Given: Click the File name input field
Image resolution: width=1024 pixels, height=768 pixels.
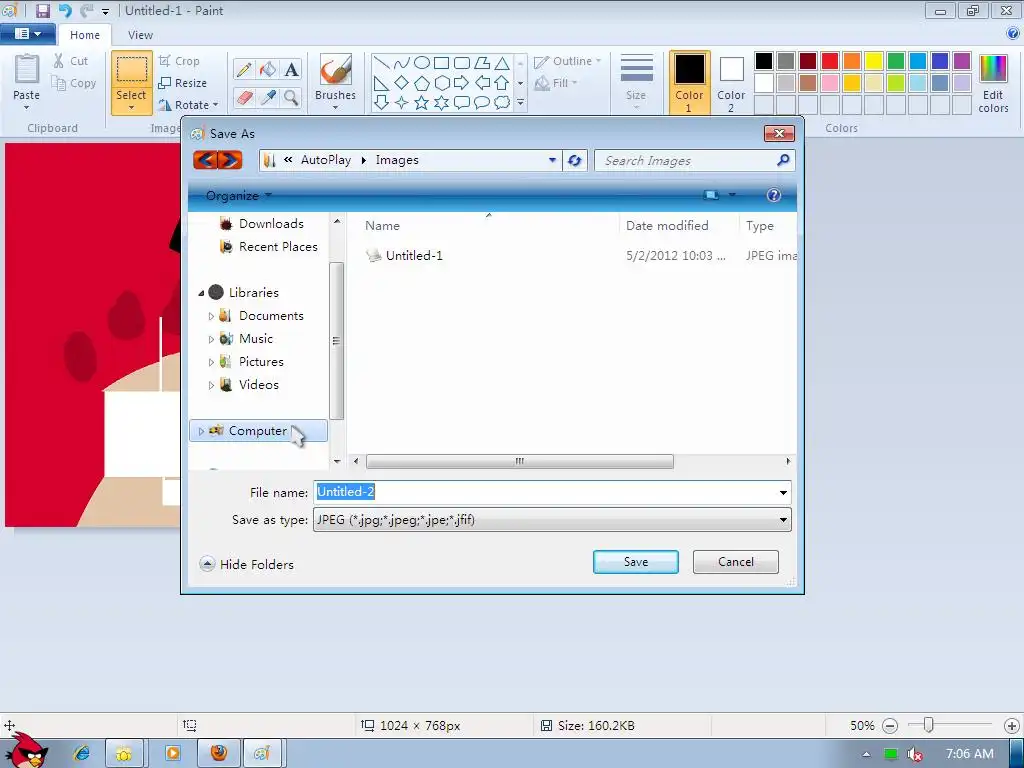Looking at the screenshot, I should [545, 492].
